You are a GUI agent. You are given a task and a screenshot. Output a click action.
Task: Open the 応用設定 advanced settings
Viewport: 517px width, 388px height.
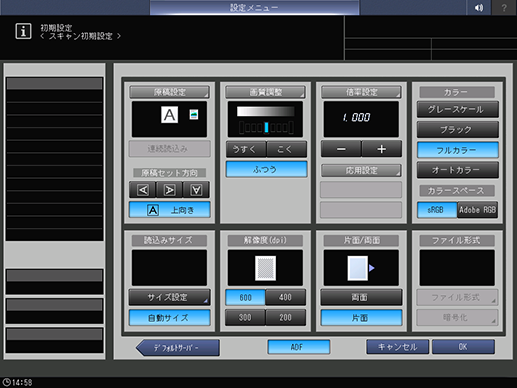click(x=361, y=171)
